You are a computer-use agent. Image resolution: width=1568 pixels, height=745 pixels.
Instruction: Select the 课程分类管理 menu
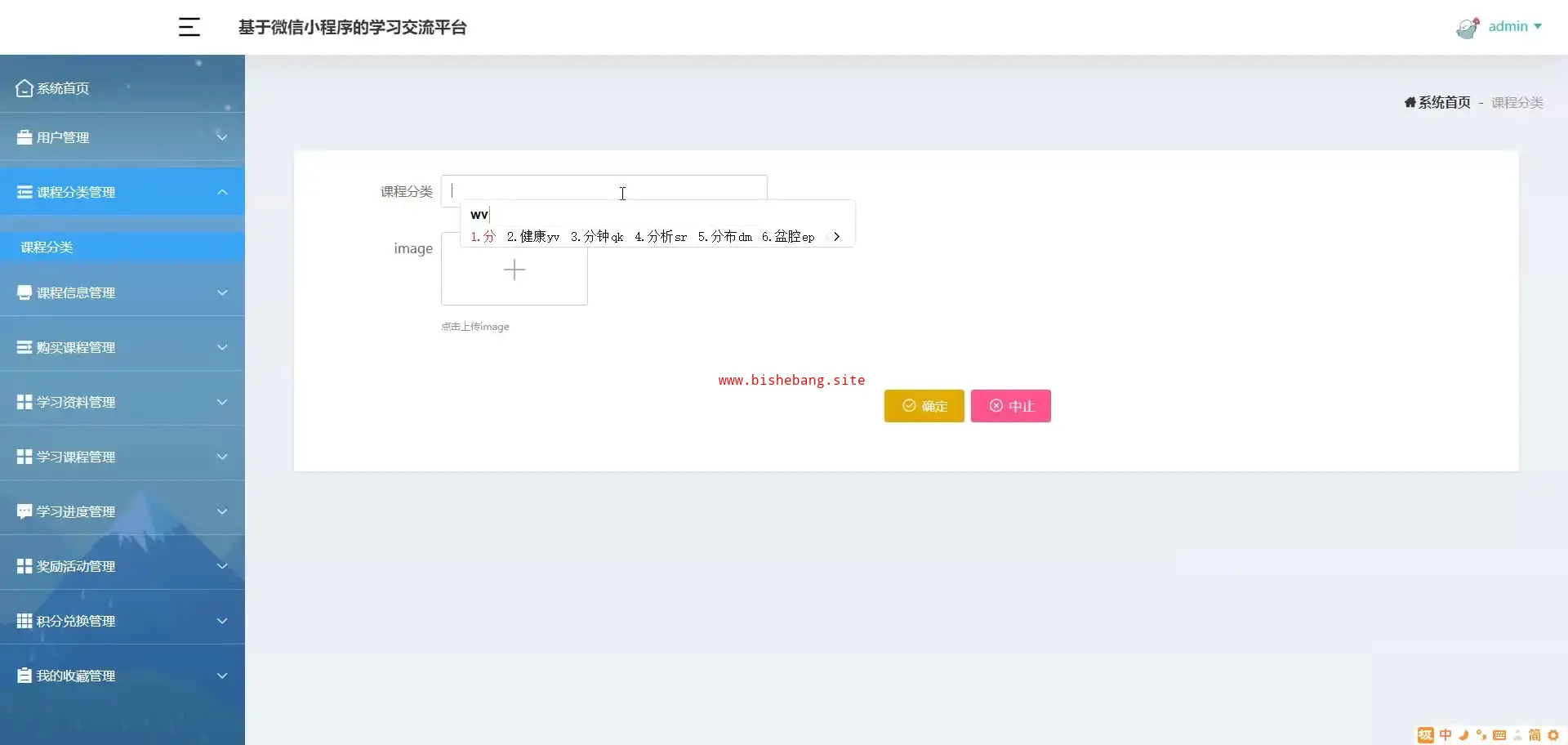pos(122,192)
